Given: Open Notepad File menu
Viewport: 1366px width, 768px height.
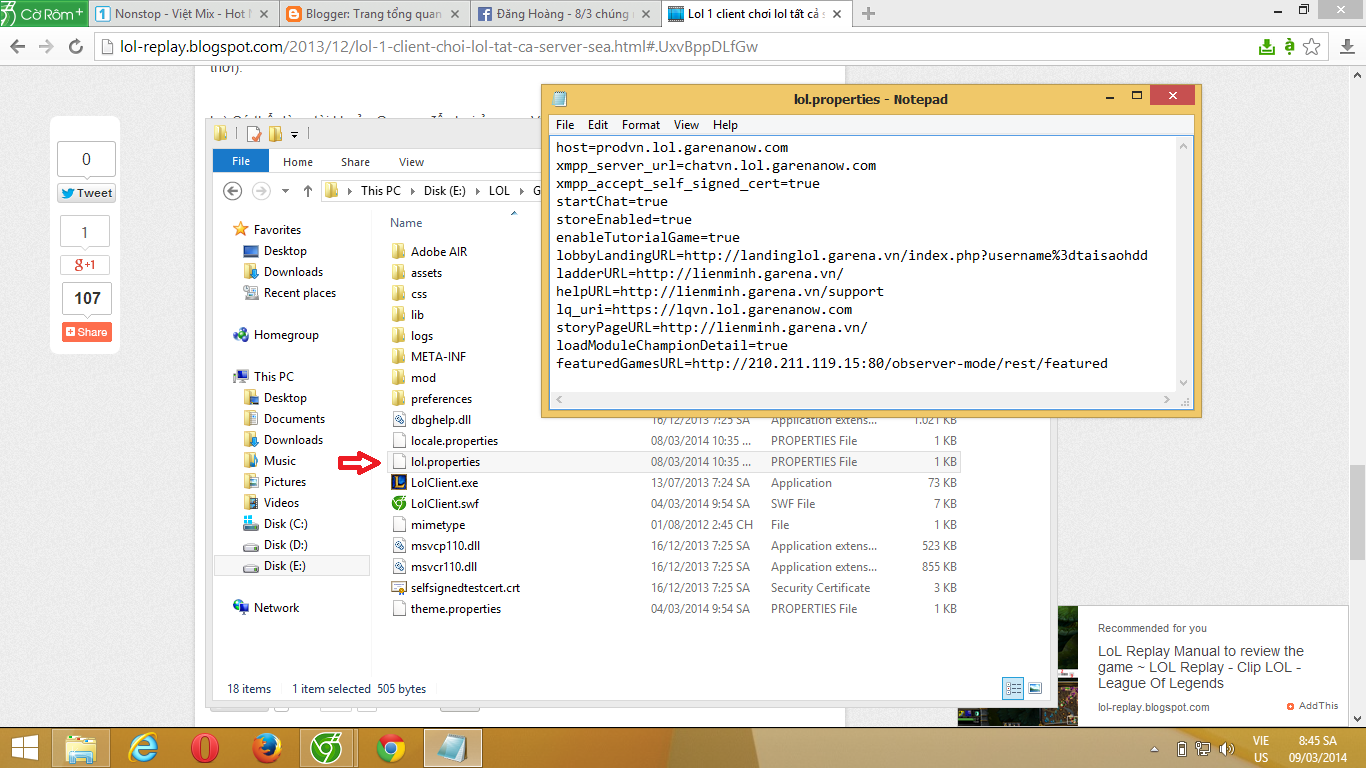Looking at the screenshot, I should coord(565,125).
